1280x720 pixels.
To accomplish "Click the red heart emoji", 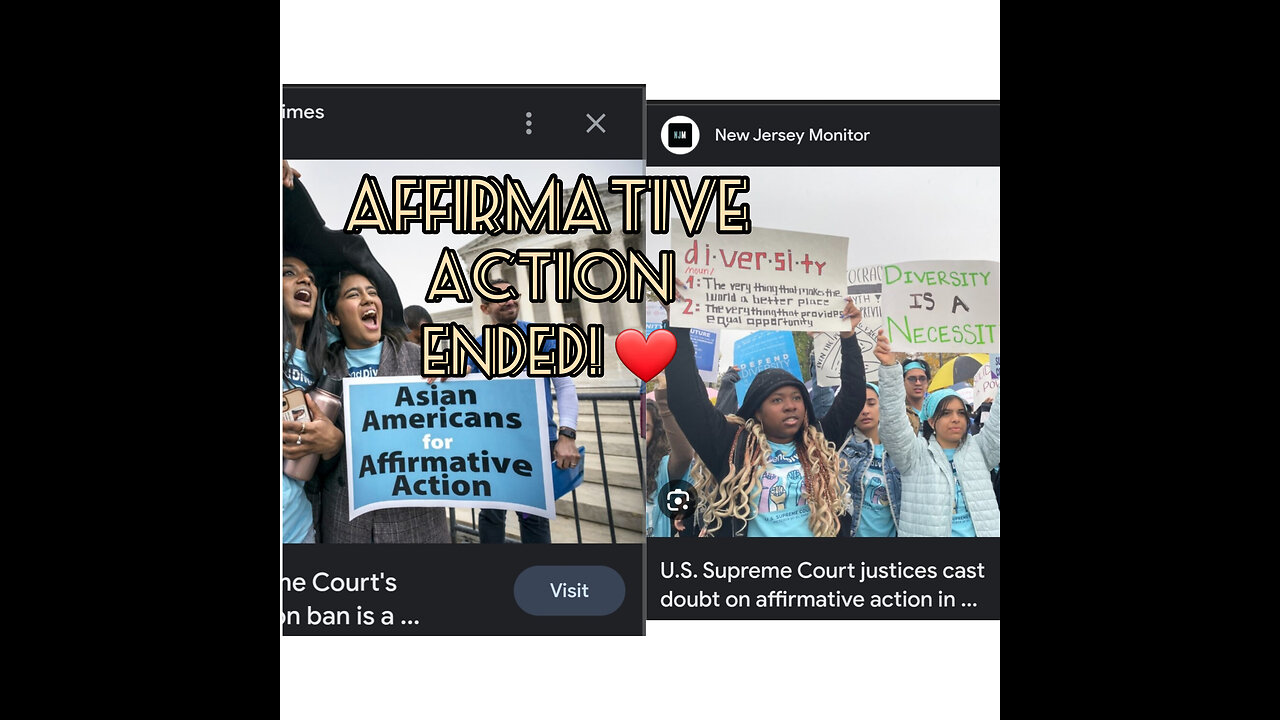I will pos(645,355).
